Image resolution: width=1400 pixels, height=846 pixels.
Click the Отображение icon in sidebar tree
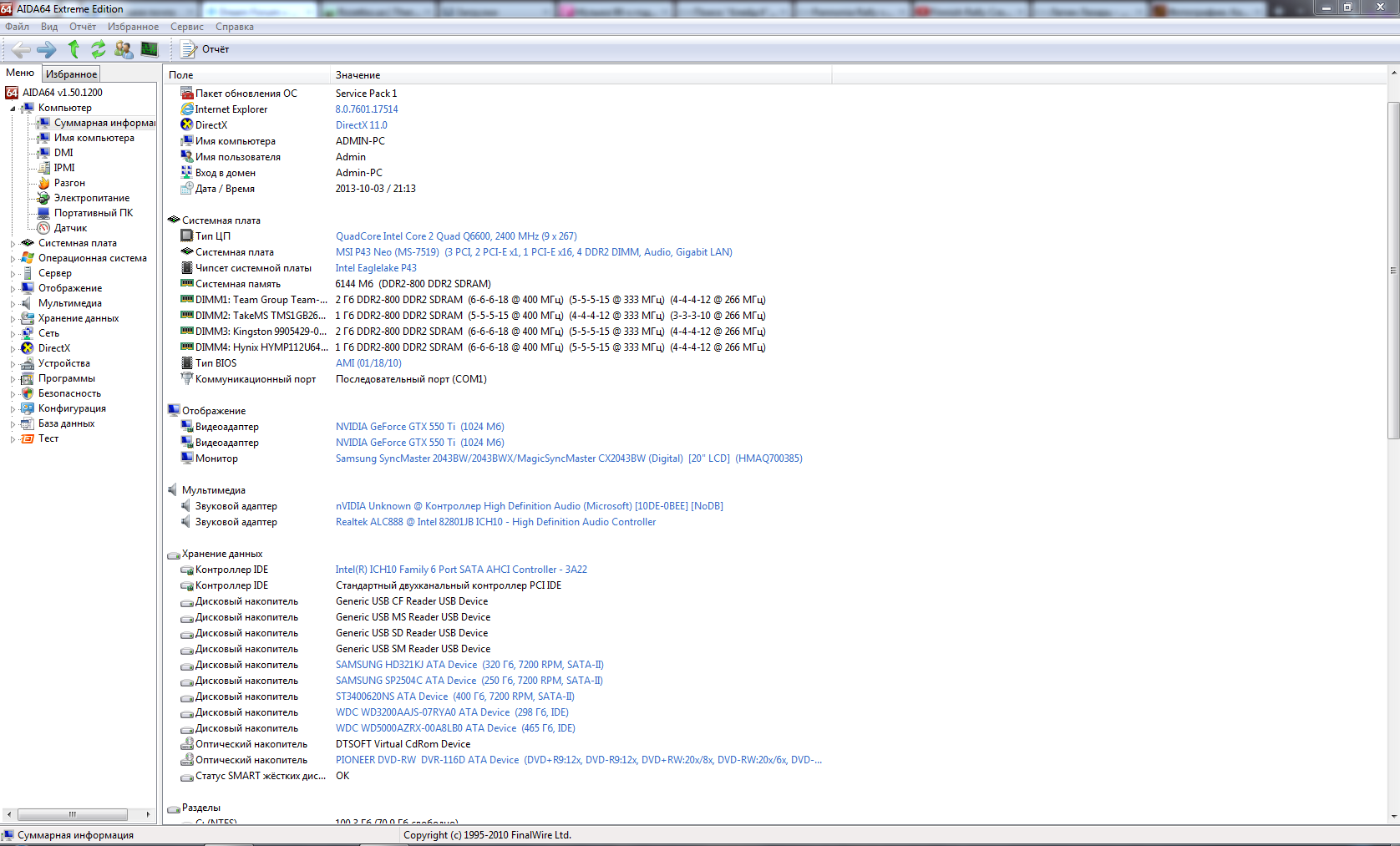click(x=28, y=288)
